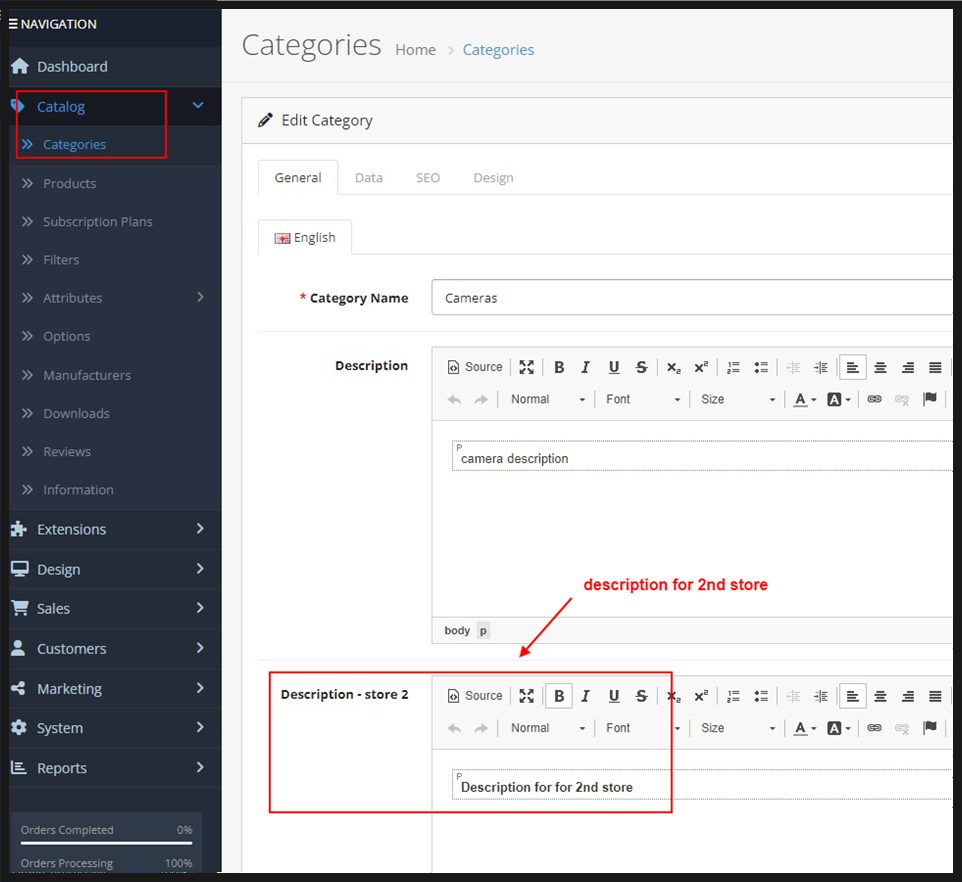The image size is (962, 882).
Task: Open the Font dropdown in the first editor
Action: pyautogui.click(x=643, y=399)
